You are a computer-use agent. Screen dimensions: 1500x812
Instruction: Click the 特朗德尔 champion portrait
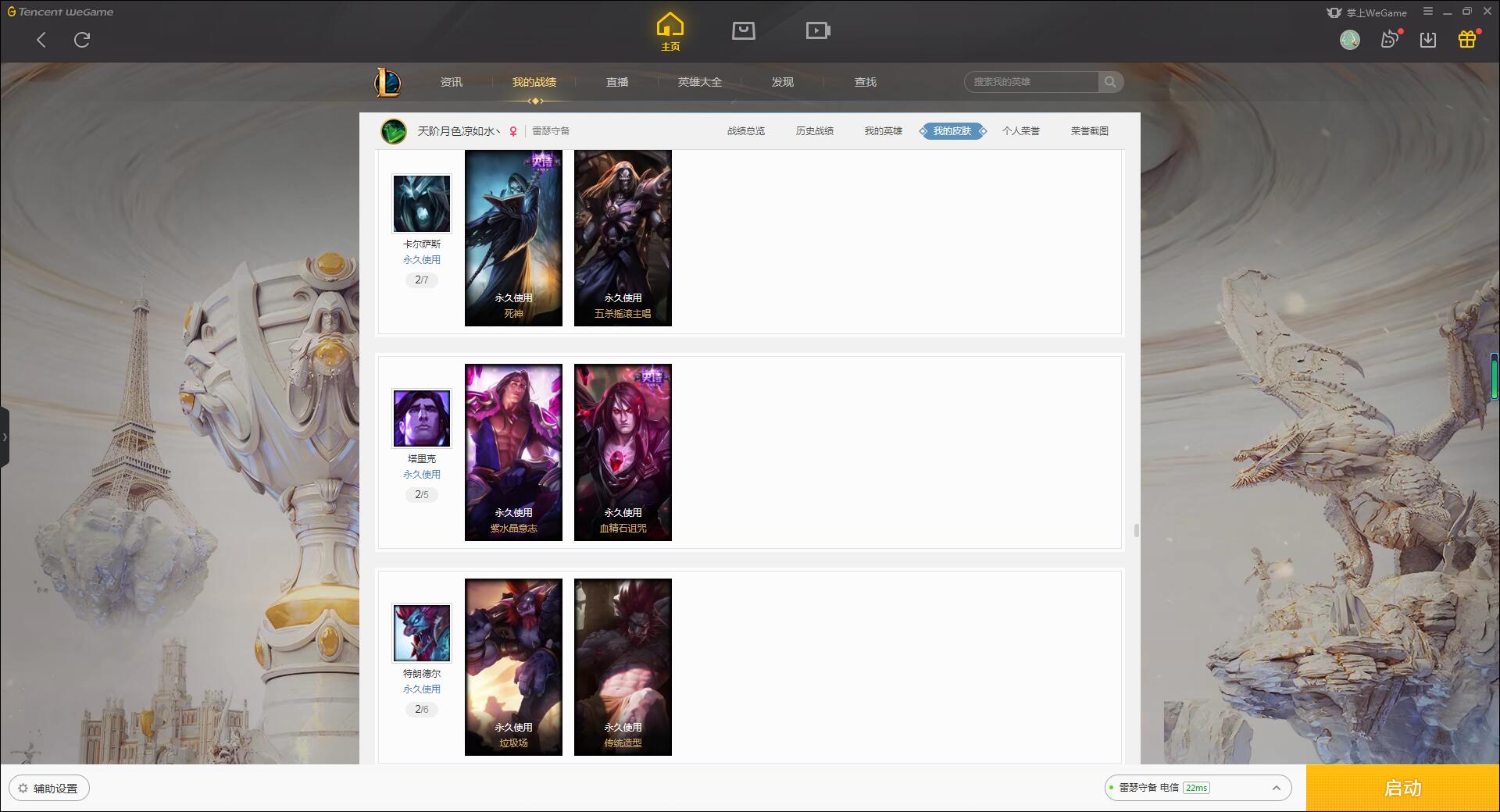point(422,633)
